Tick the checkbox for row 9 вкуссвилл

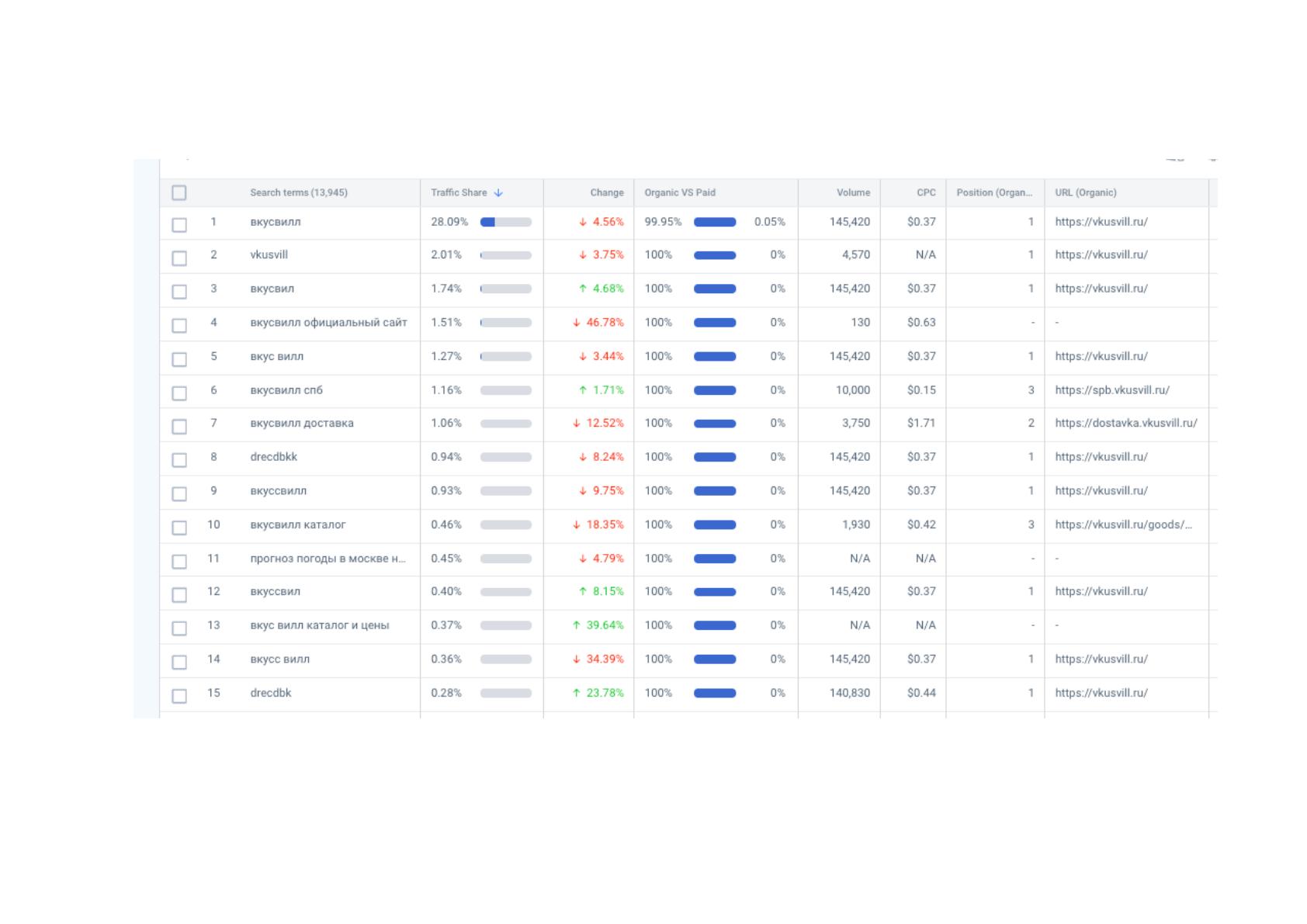point(179,494)
